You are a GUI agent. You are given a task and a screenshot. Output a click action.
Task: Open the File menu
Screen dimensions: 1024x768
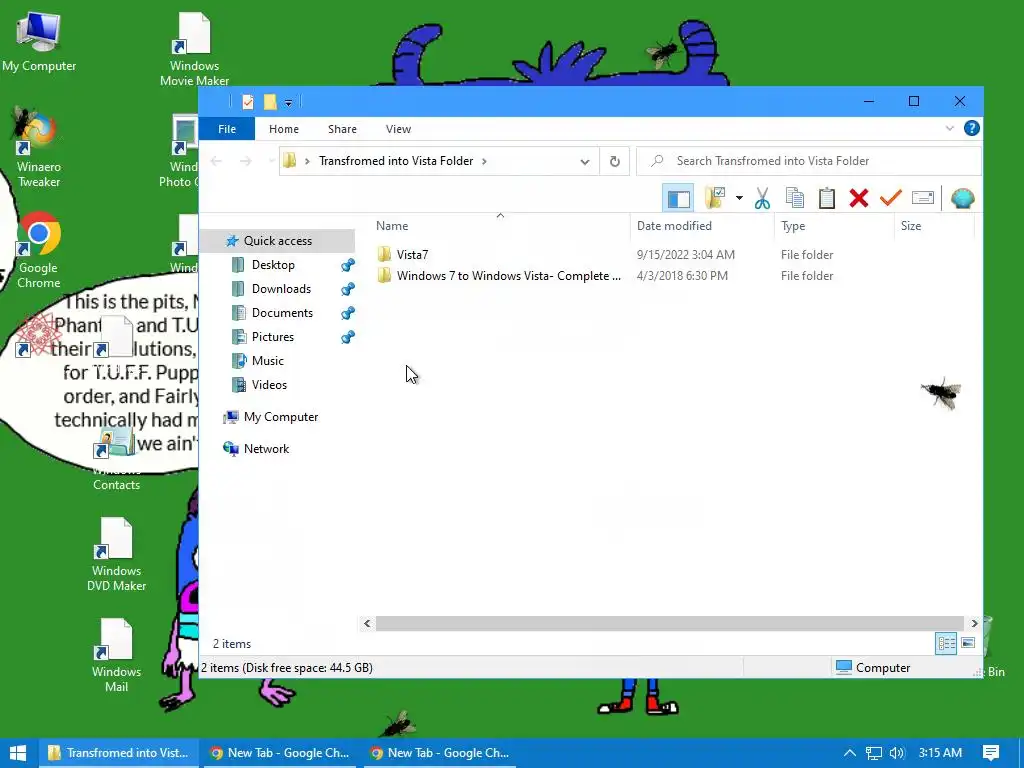coord(227,129)
